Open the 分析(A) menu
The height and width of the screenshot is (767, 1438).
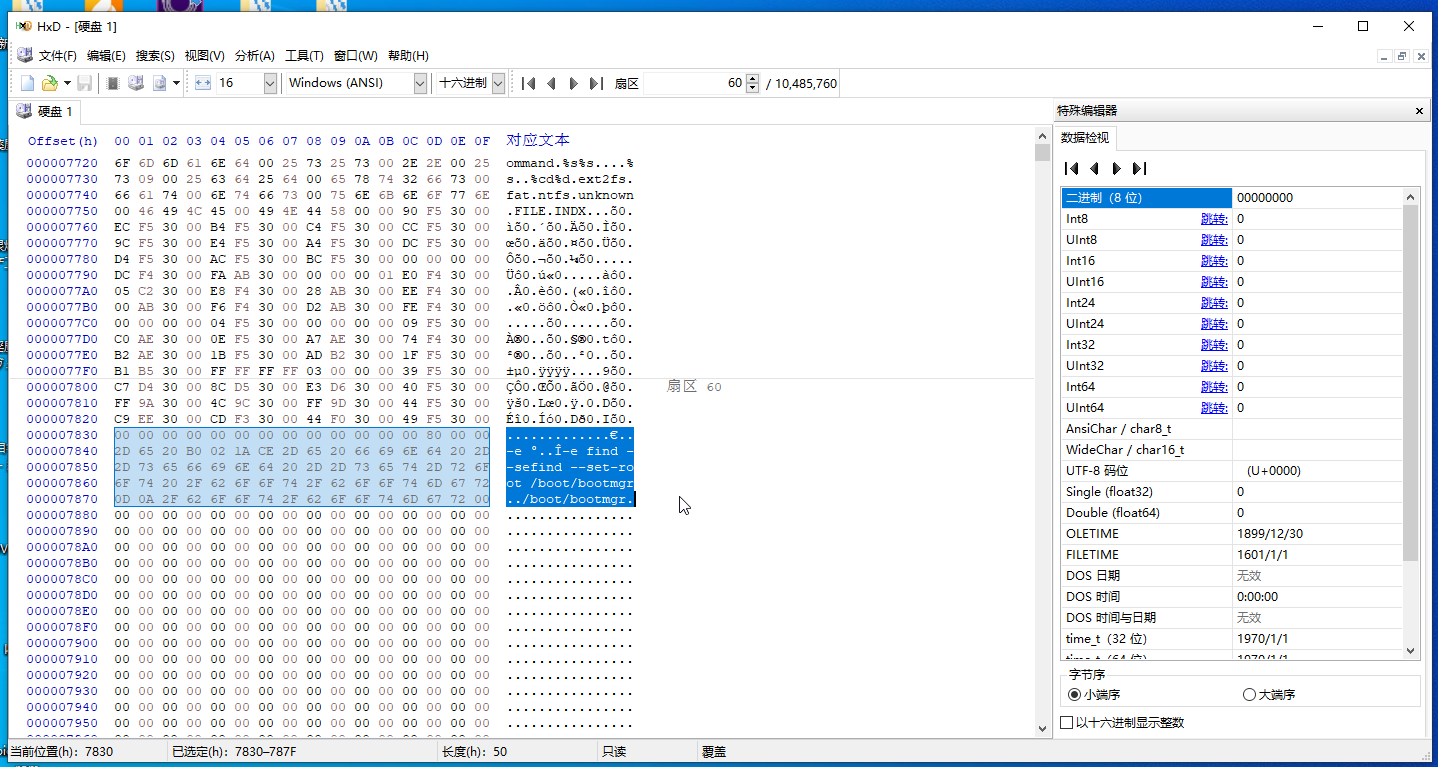coord(255,56)
